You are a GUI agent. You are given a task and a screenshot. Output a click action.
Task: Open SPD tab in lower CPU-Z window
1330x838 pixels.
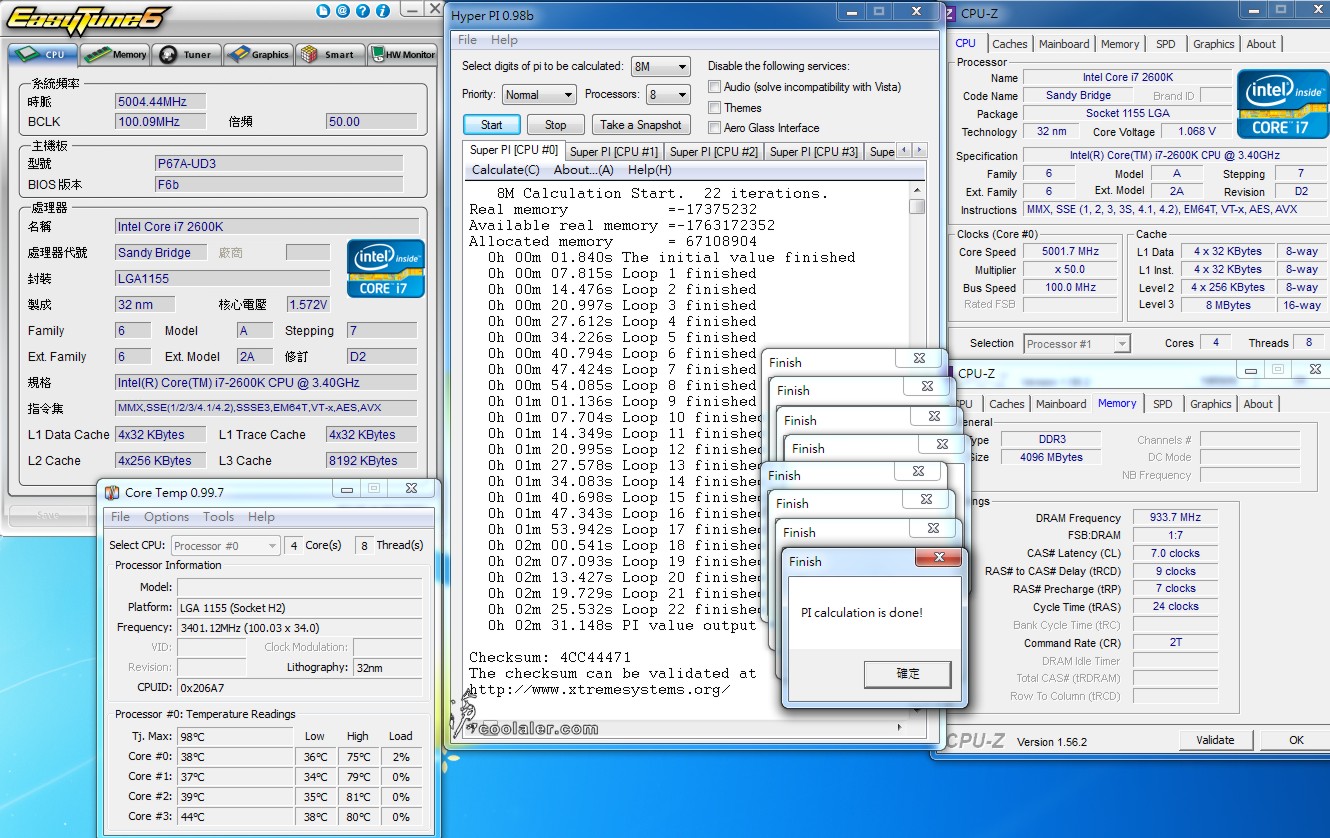pyautogui.click(x=1163, y=404)
